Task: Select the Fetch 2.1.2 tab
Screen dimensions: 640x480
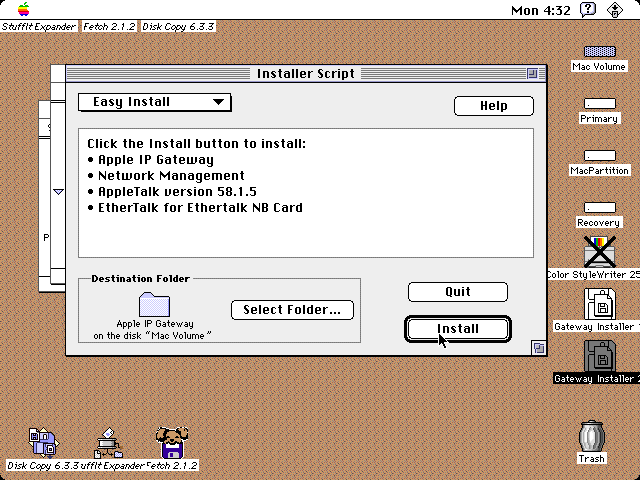Action: [109, 27]
